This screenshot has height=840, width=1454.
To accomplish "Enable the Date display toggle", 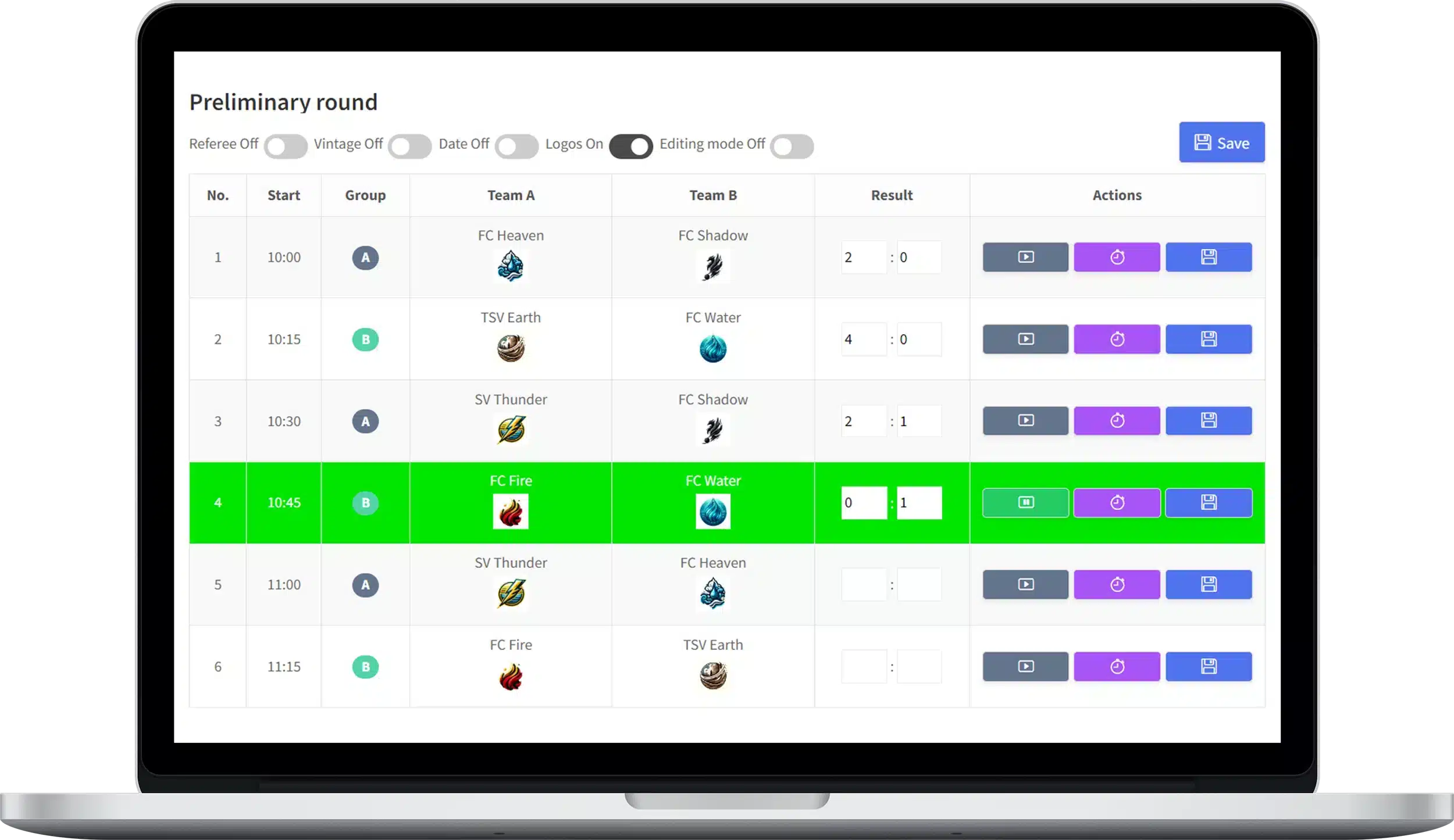I will 516,144.
